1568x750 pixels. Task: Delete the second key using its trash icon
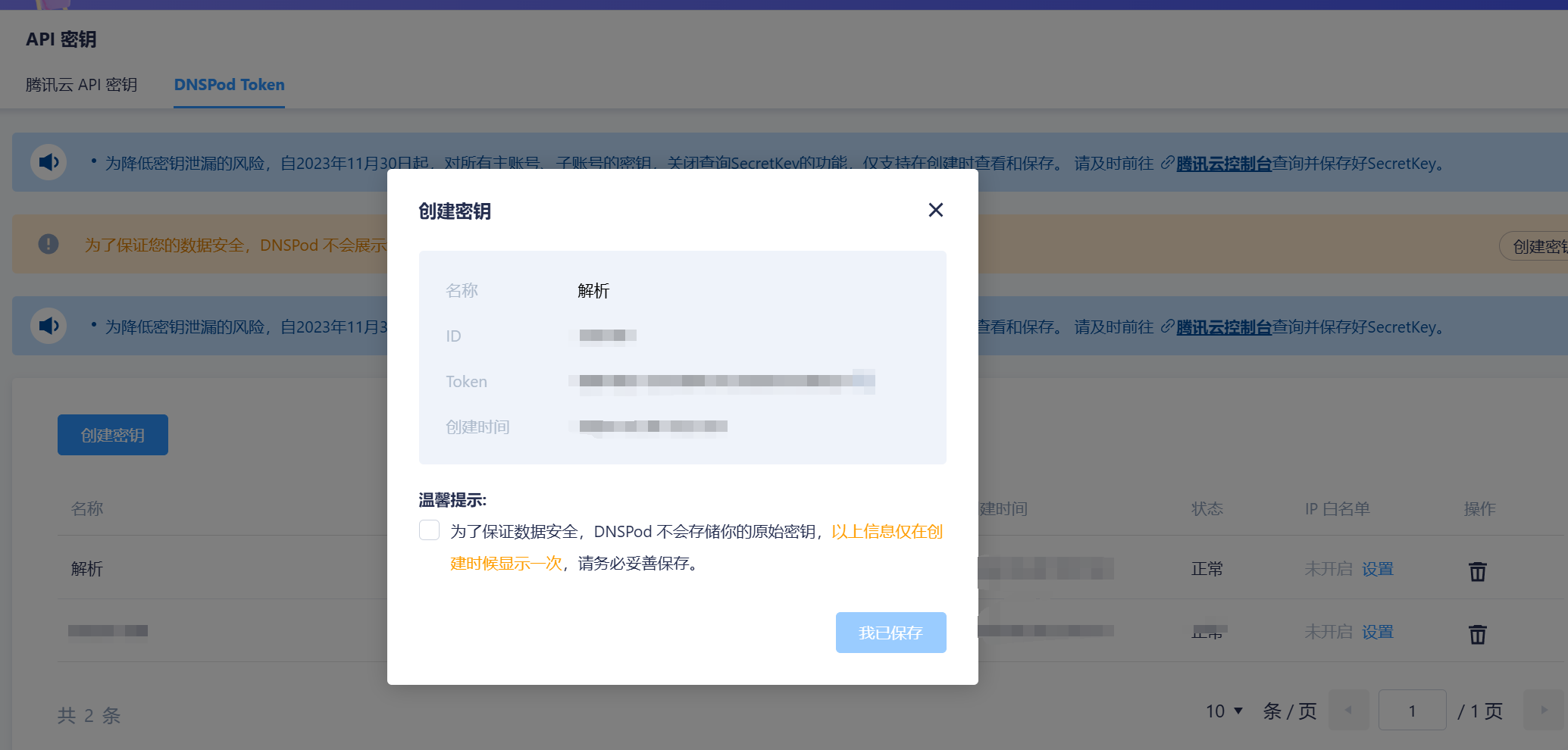coord(1478,633)
